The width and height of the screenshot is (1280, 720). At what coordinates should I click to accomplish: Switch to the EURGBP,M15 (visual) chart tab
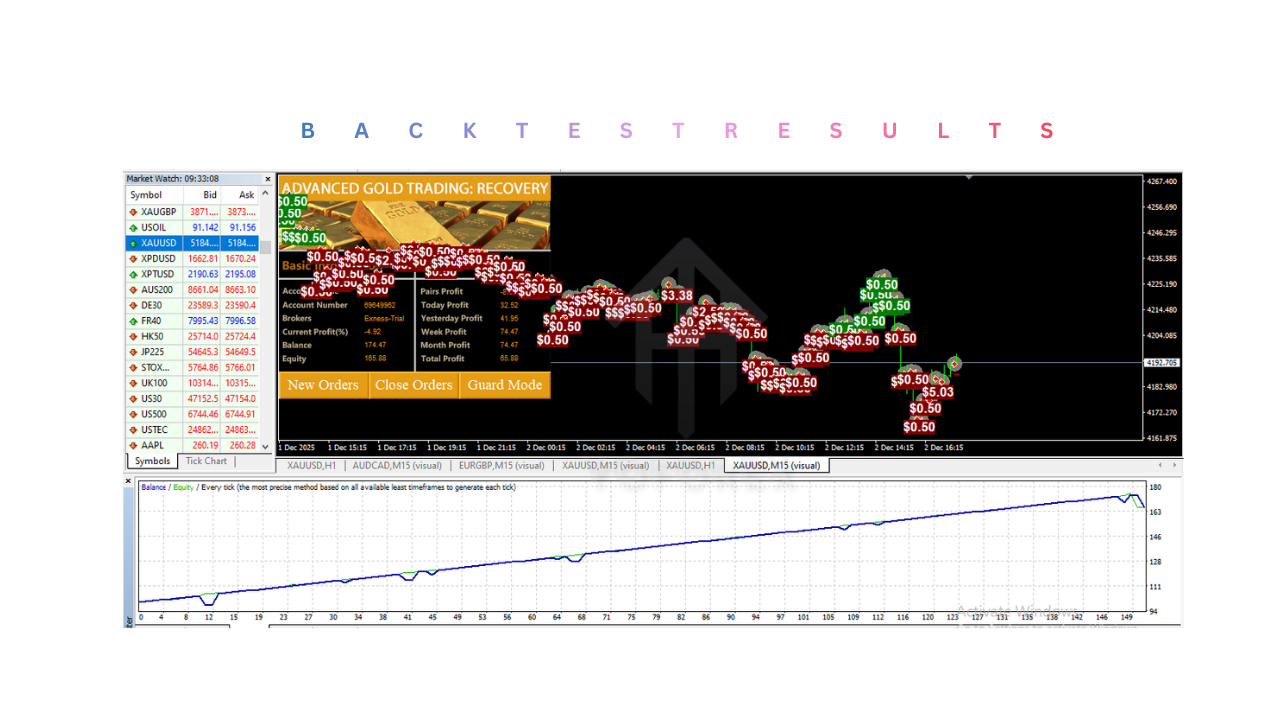pos(503,465)
